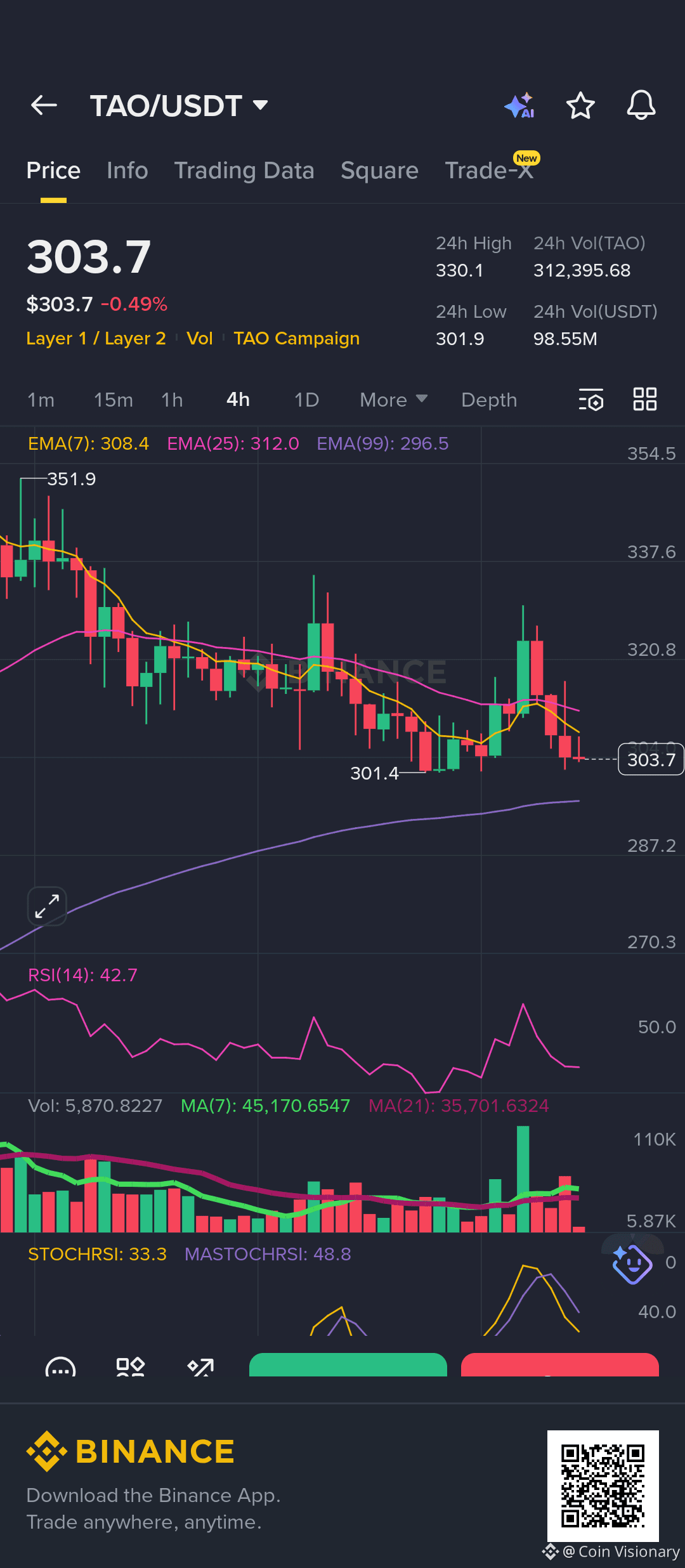685x1568 pixels.
Task: Tap the $303.7 USD price
Action: [60, 304]
